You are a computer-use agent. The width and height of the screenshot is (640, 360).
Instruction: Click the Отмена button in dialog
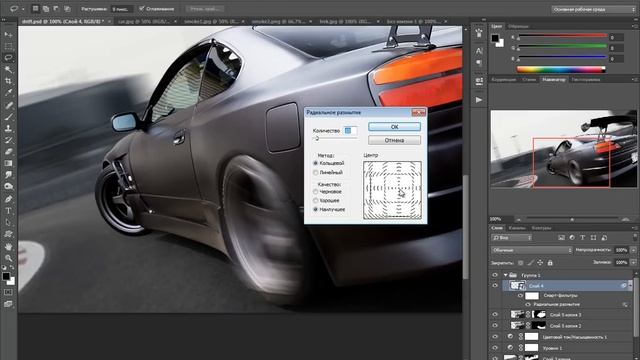[x=394, y=140]
